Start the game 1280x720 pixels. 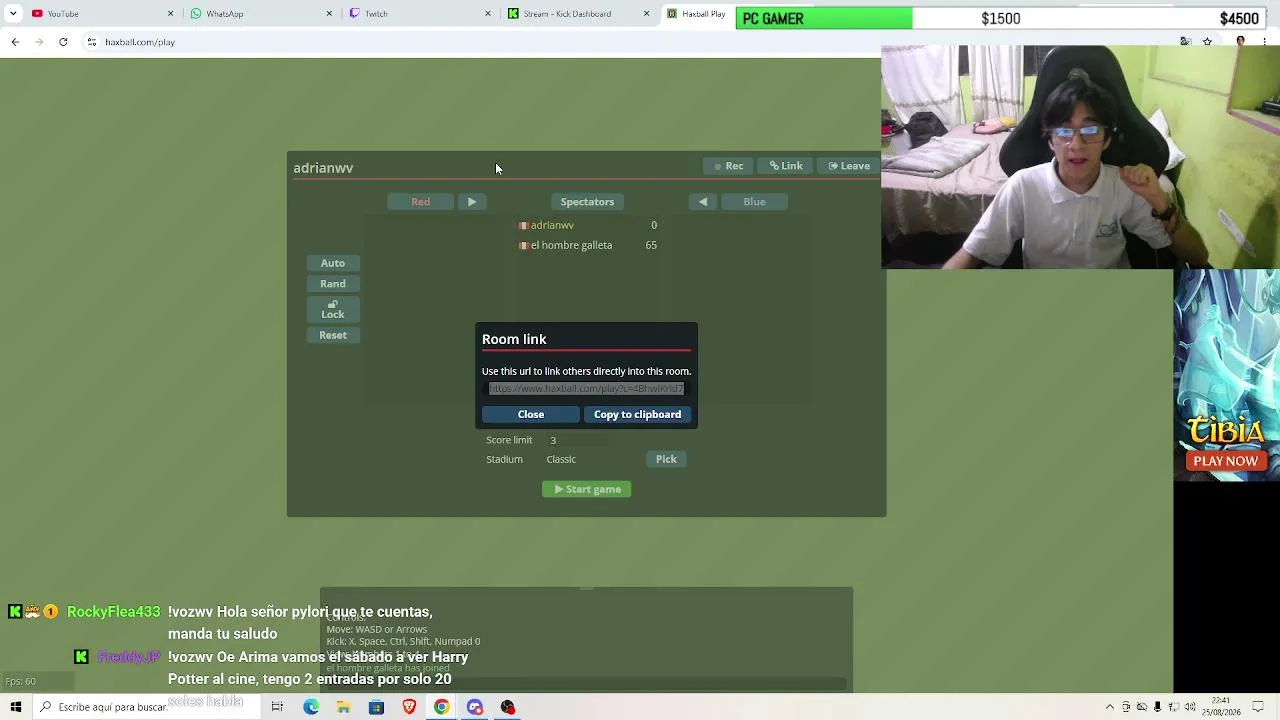587,489
